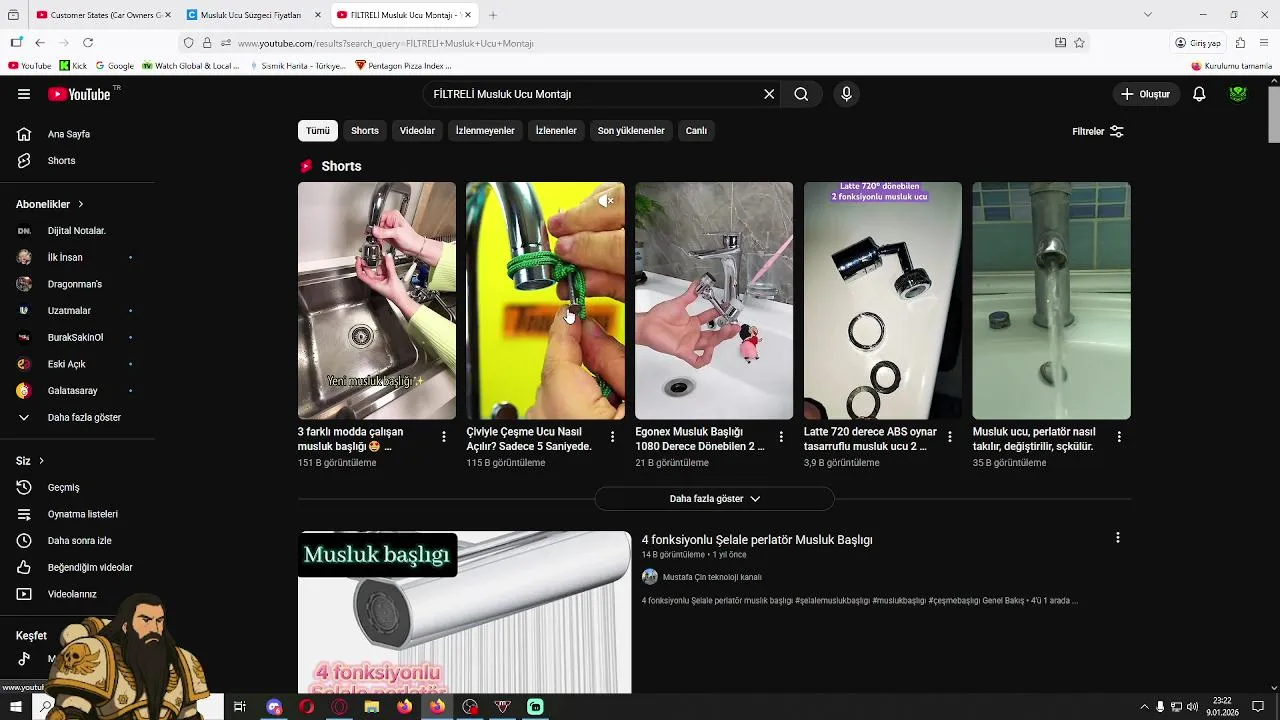Open options for '4 fonksiyonlu Şelale' video
Viewport: 1280px width, 720px height.
click(x=1118, y=538)
